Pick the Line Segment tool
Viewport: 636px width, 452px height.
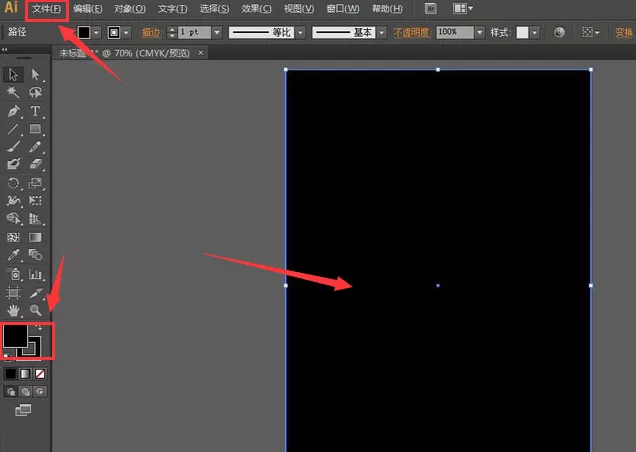pyautogui.click(x=13, y=129)
